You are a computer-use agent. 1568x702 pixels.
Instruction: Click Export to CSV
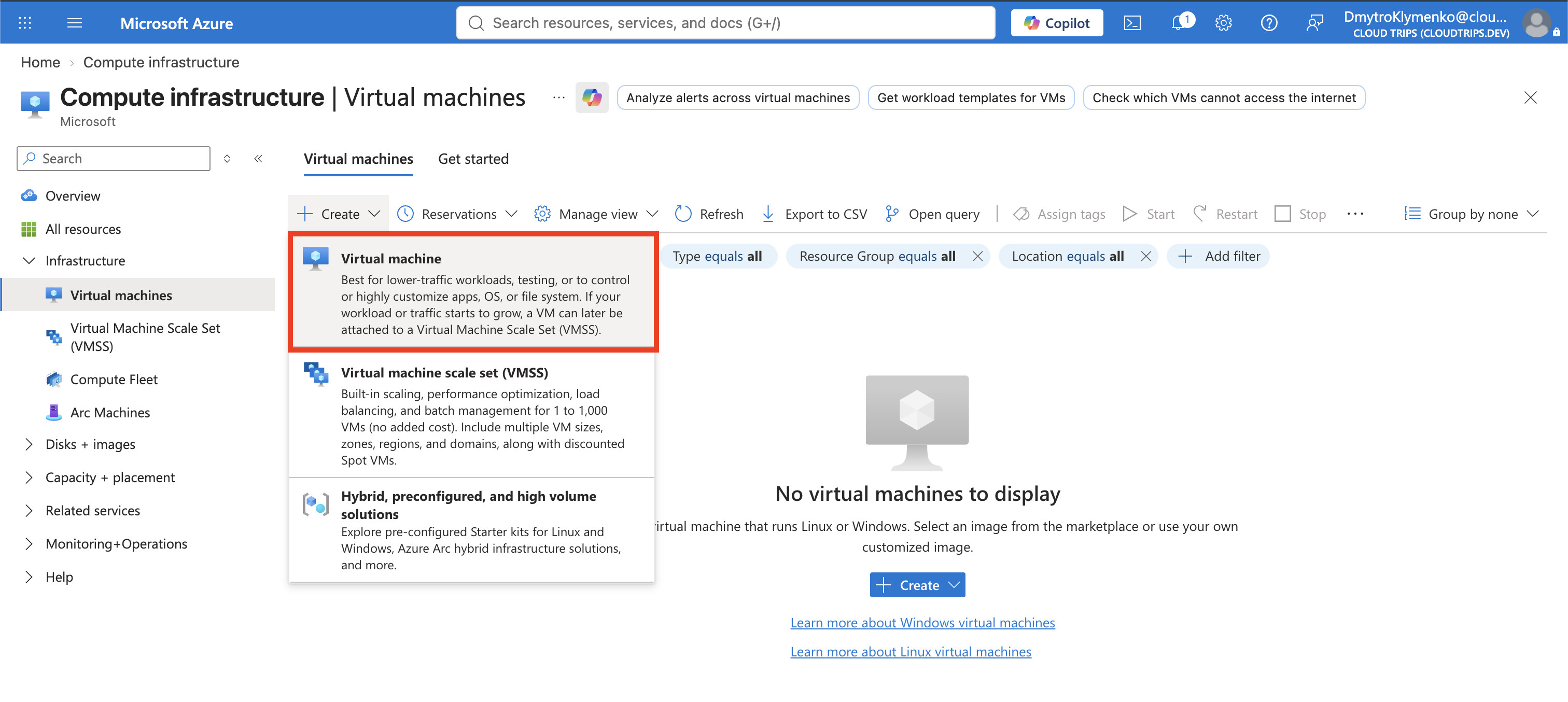[815, 214]
